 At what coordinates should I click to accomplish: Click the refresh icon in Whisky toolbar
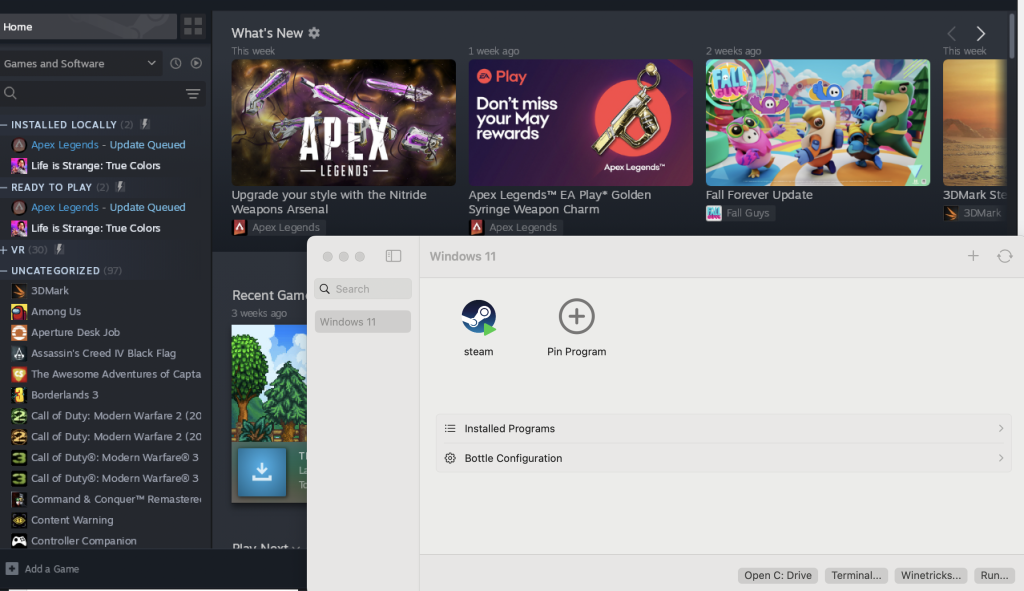[1004, 256]
